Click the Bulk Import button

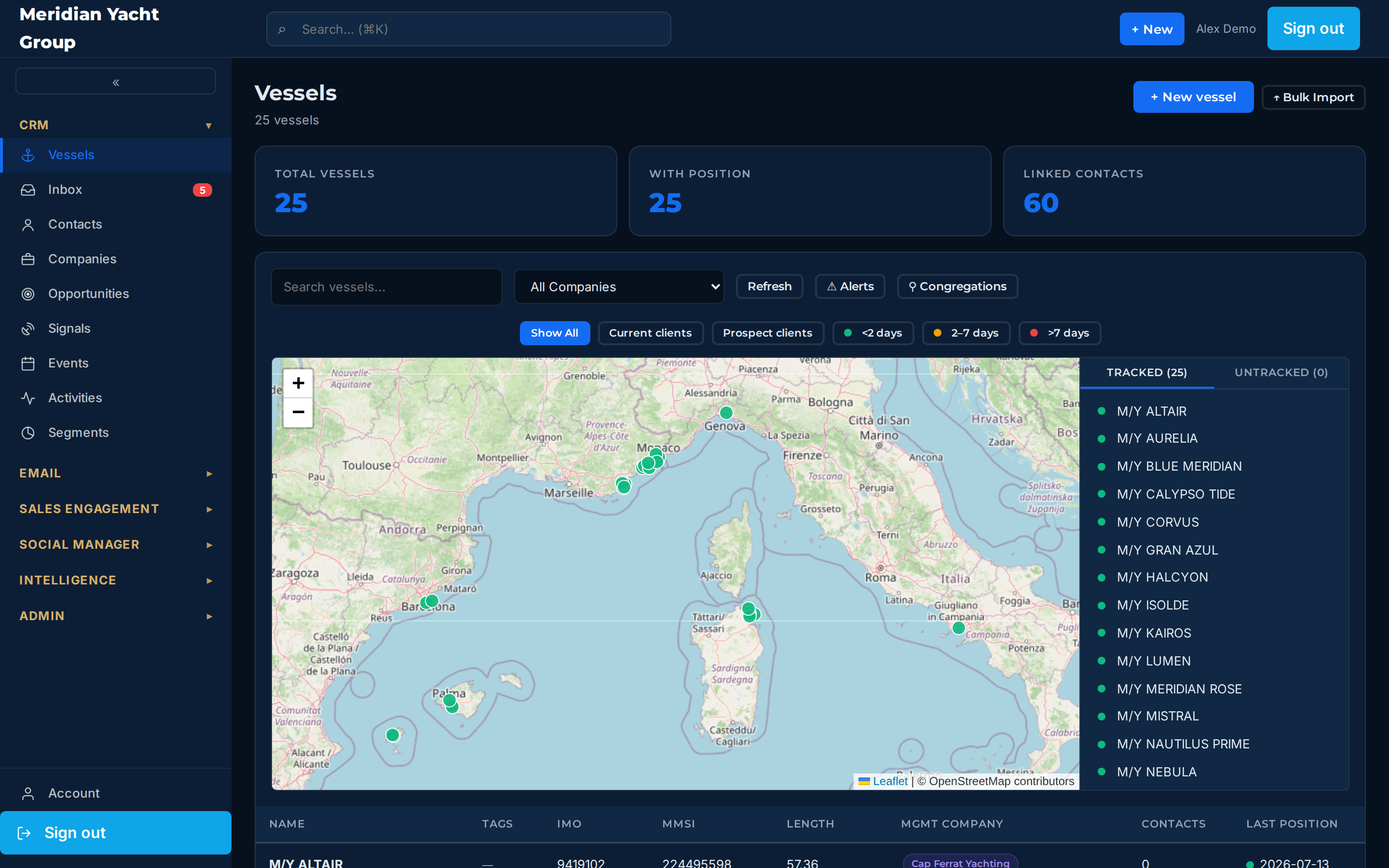click(x=1313, y=97)
